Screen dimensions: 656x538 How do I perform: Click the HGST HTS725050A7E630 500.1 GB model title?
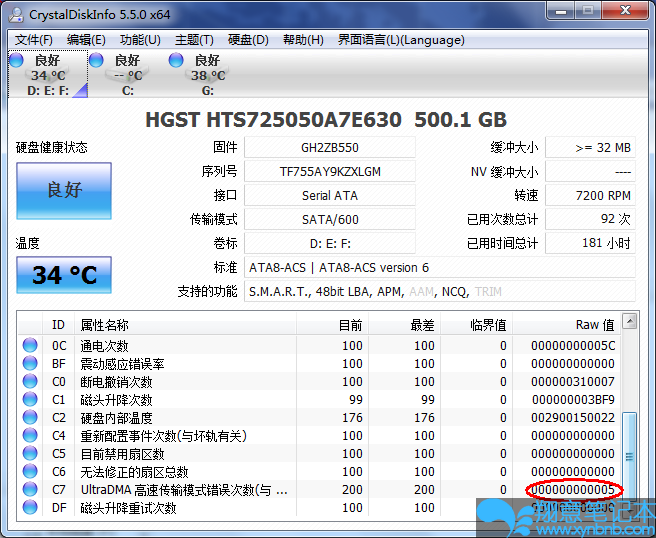[326, 120]
